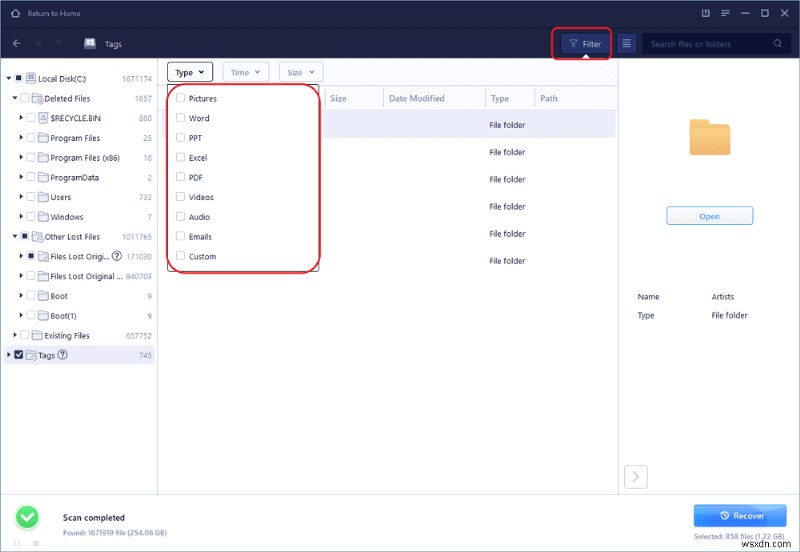
Task: Open the Time filter dropdown
Action: tap(245, 72)
